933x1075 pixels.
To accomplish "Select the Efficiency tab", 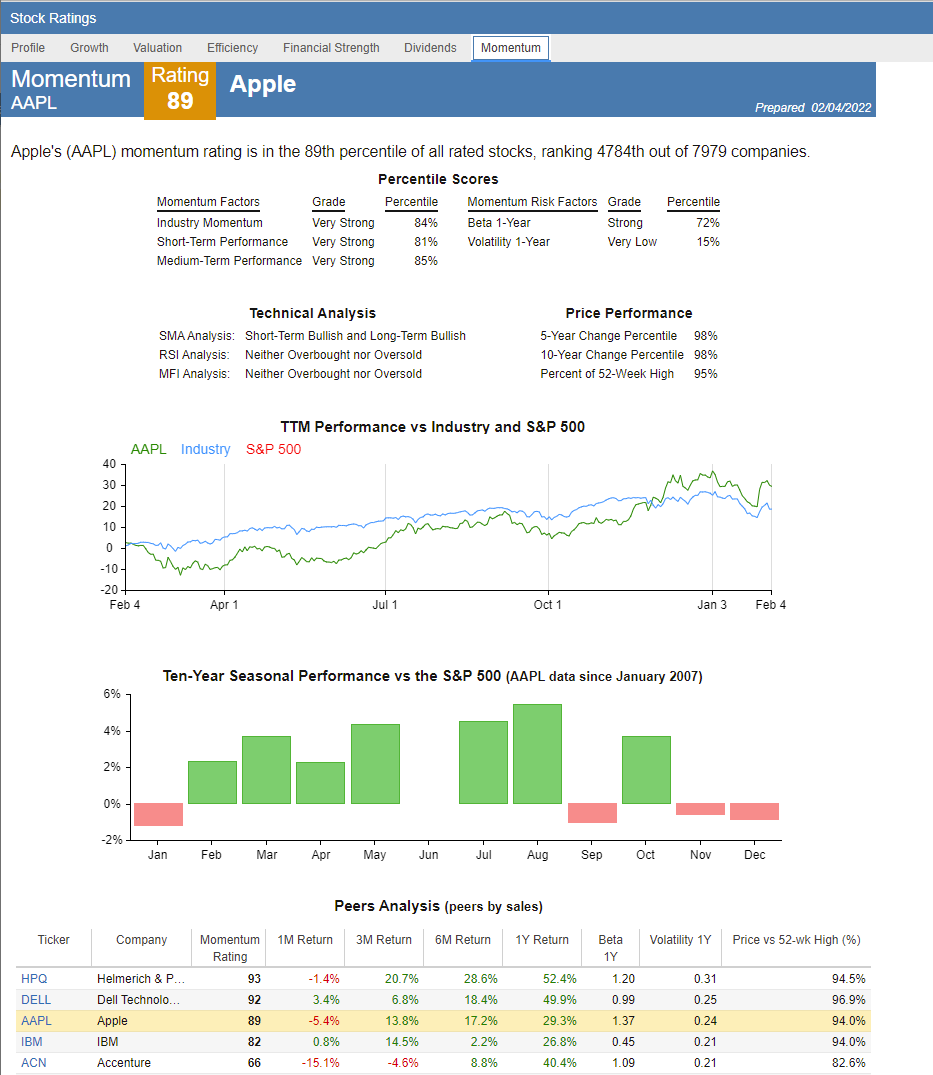I will [x=232, y=48].
